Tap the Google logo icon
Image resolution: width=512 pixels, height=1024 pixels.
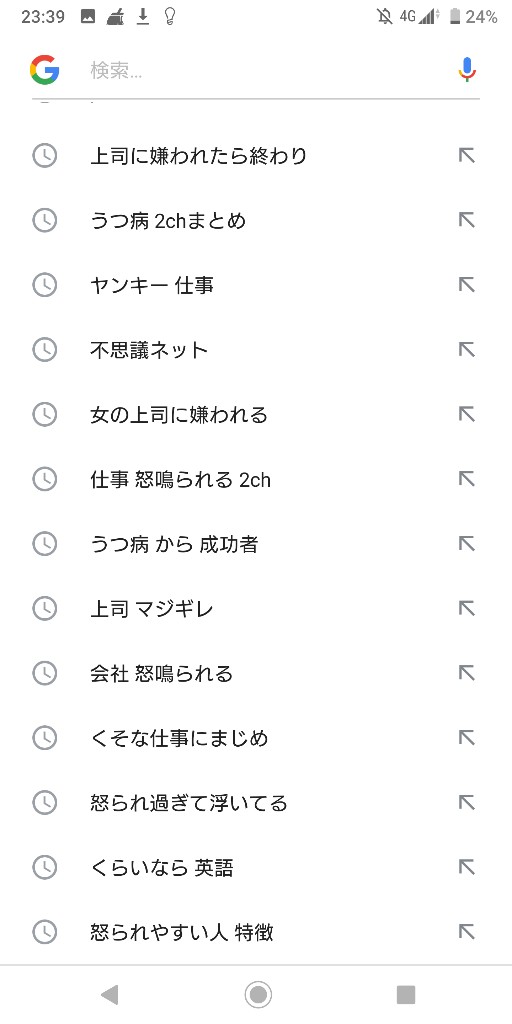tap(44, 70)
